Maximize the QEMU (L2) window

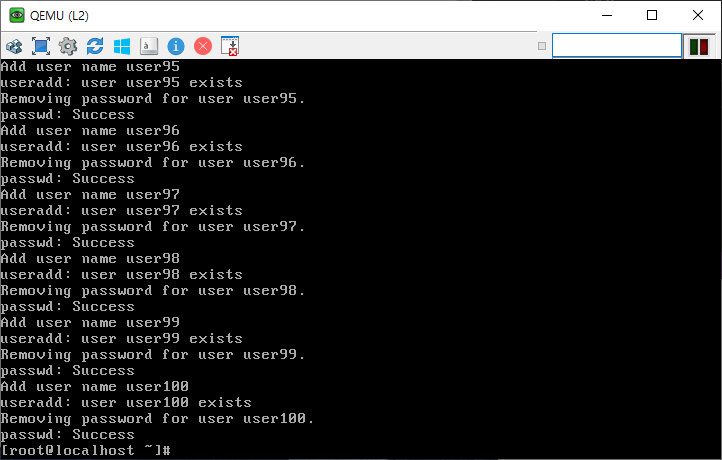click(x=652, y=15)
